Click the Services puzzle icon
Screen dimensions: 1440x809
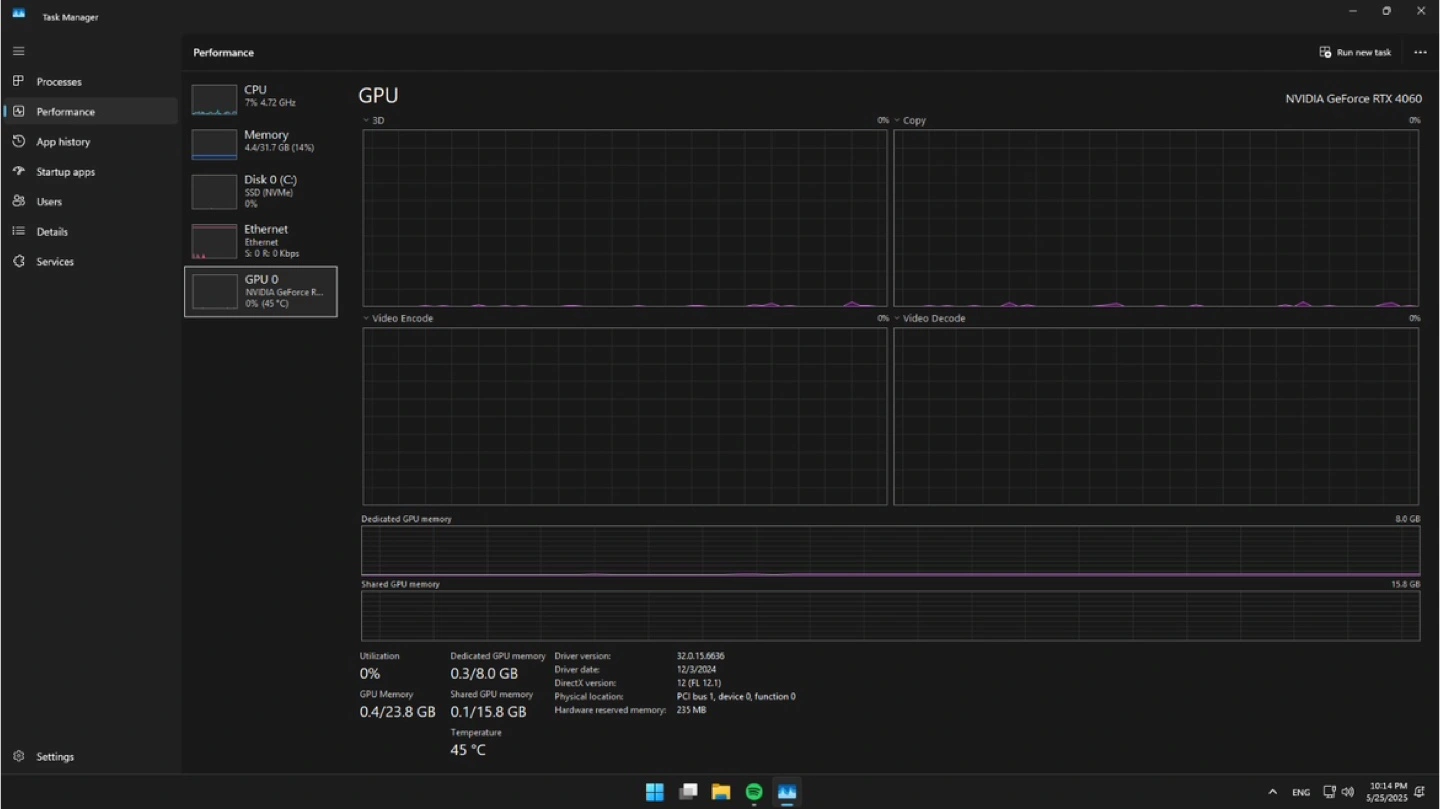[18, 261]
